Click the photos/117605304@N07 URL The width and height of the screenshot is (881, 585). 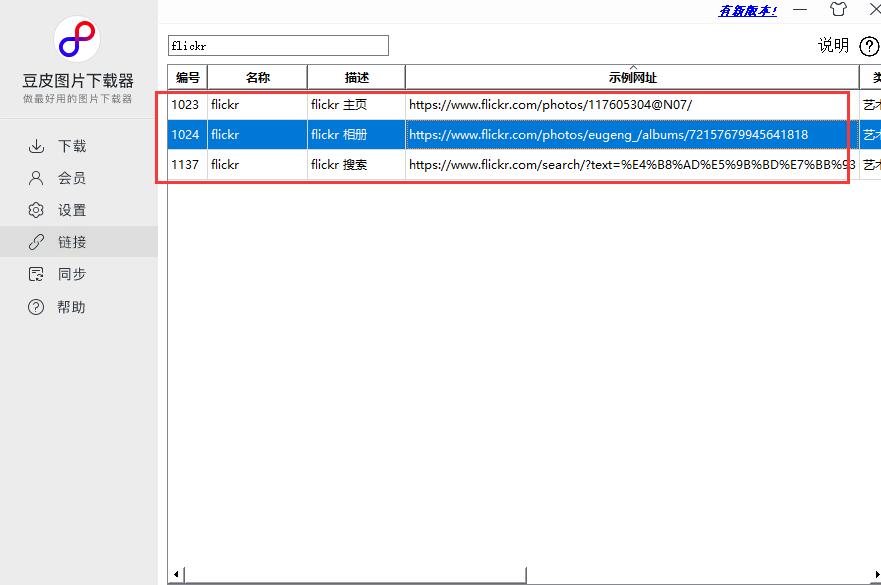point(551,105)
